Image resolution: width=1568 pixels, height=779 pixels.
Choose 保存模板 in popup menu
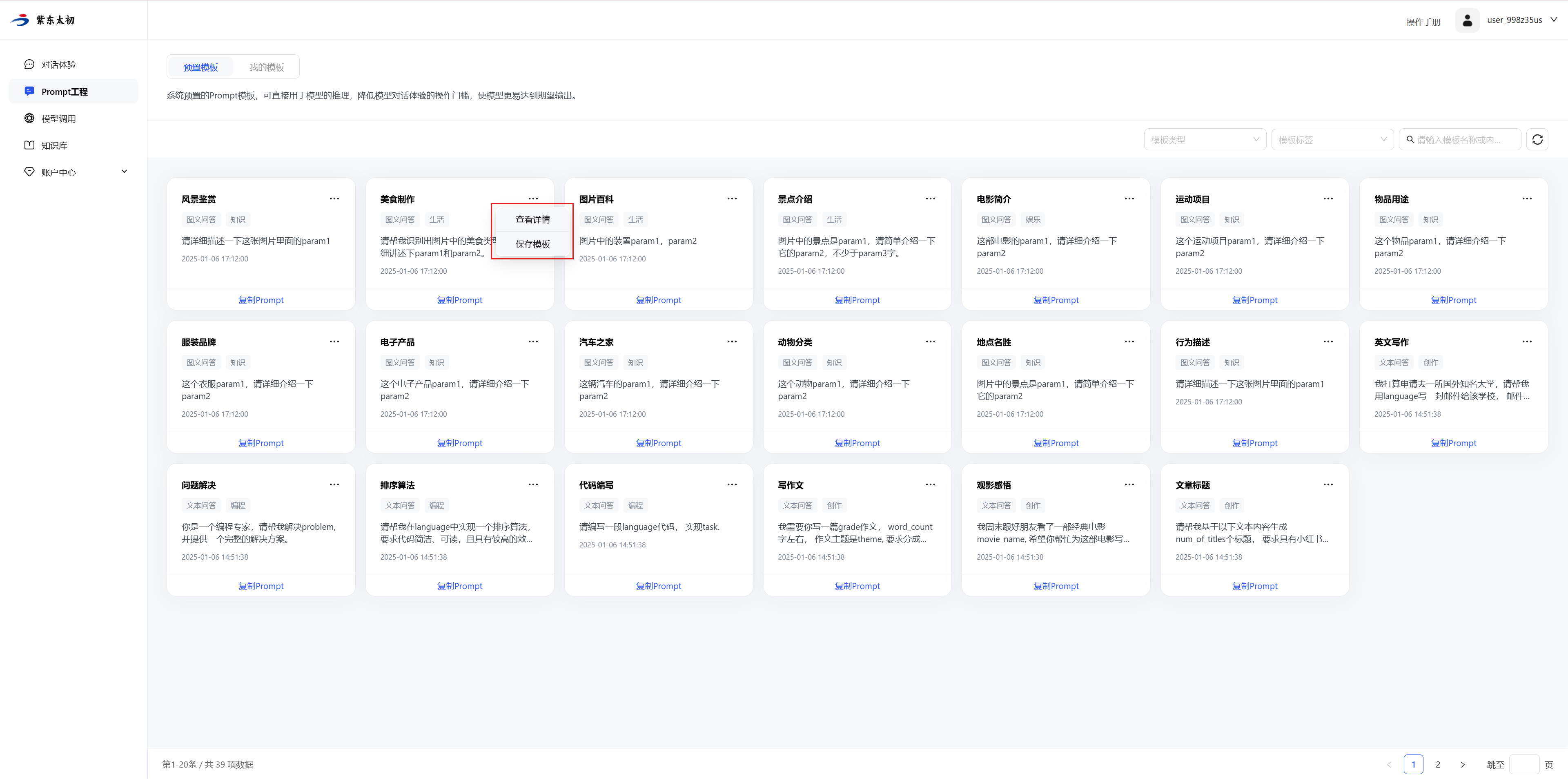point(532,243)
